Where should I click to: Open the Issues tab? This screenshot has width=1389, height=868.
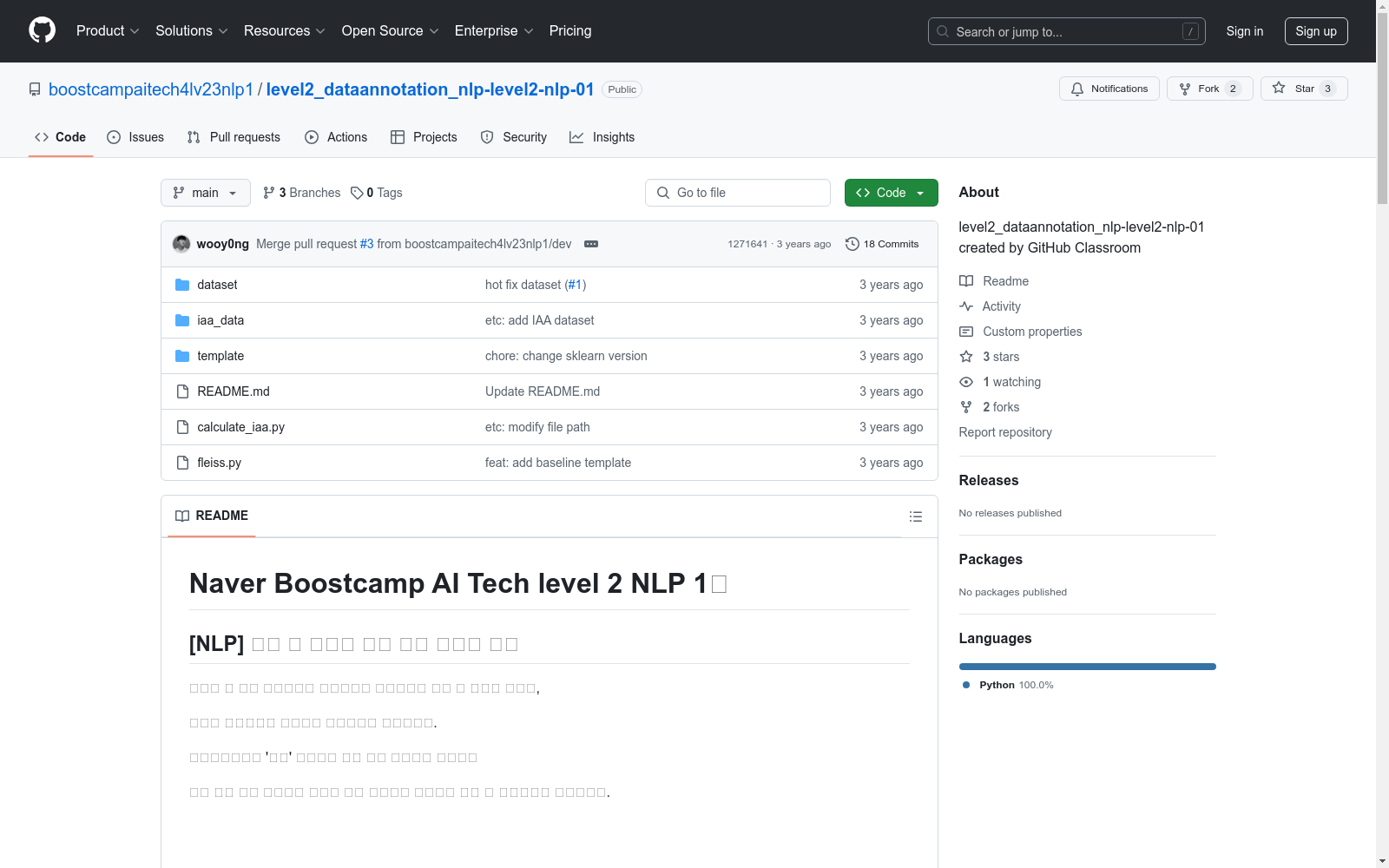[x=135, y=137]
